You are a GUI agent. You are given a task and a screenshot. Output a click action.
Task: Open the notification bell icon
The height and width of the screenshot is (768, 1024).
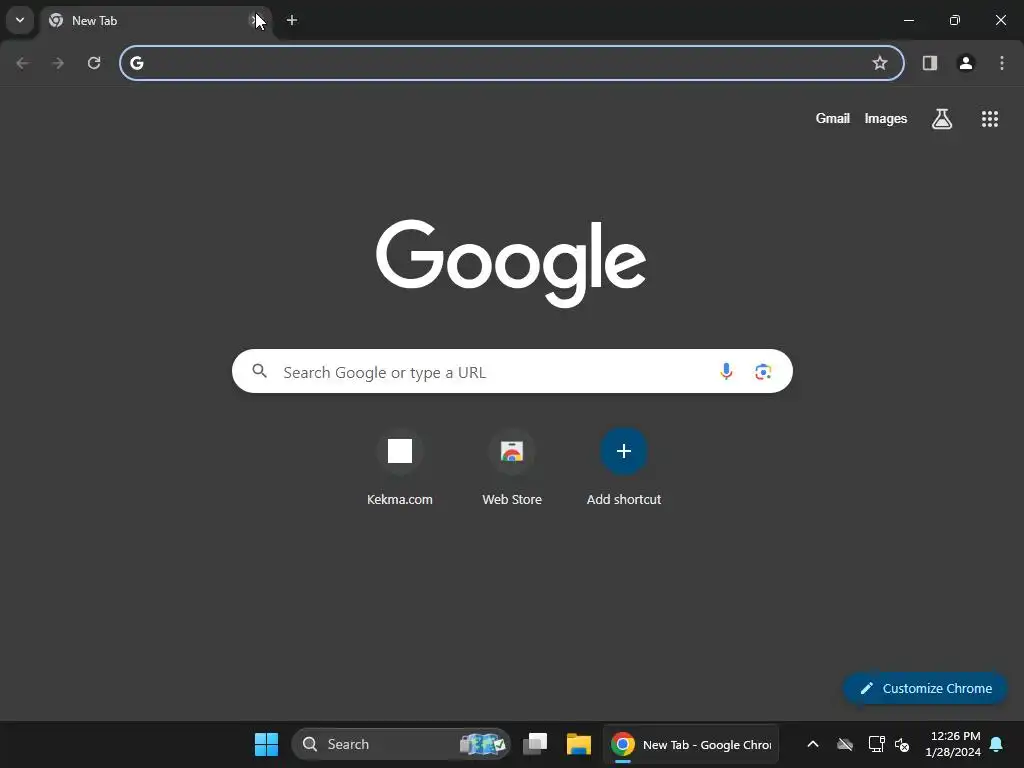coord(997,744)
